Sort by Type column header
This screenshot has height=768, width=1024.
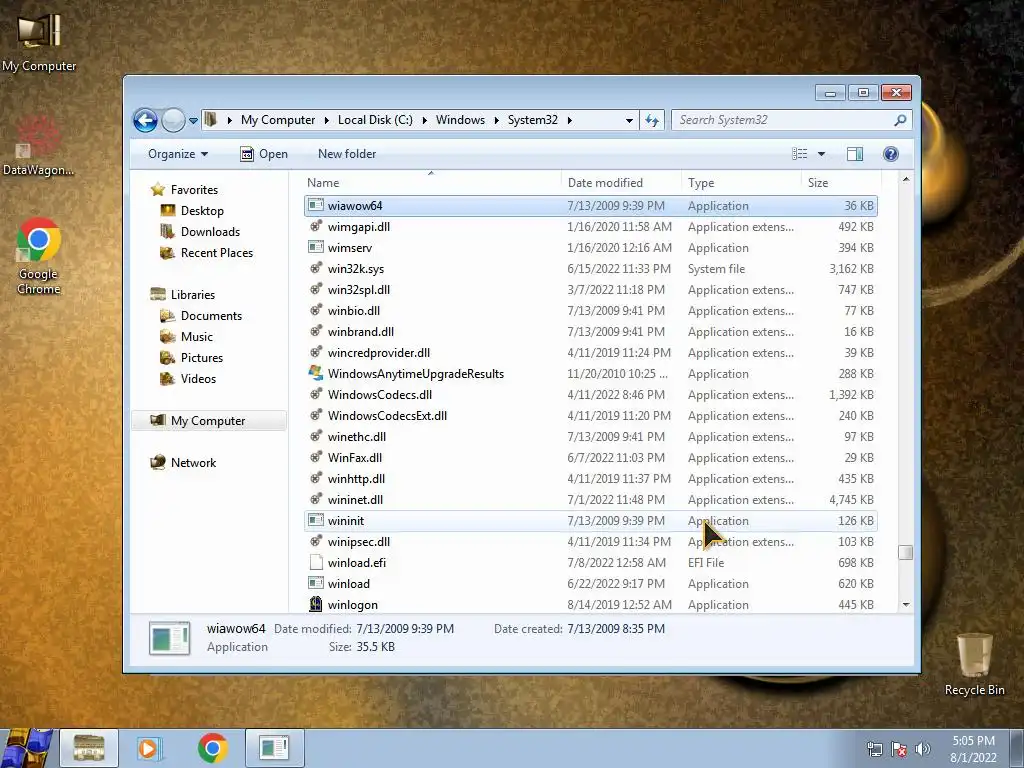coord(741,183)
